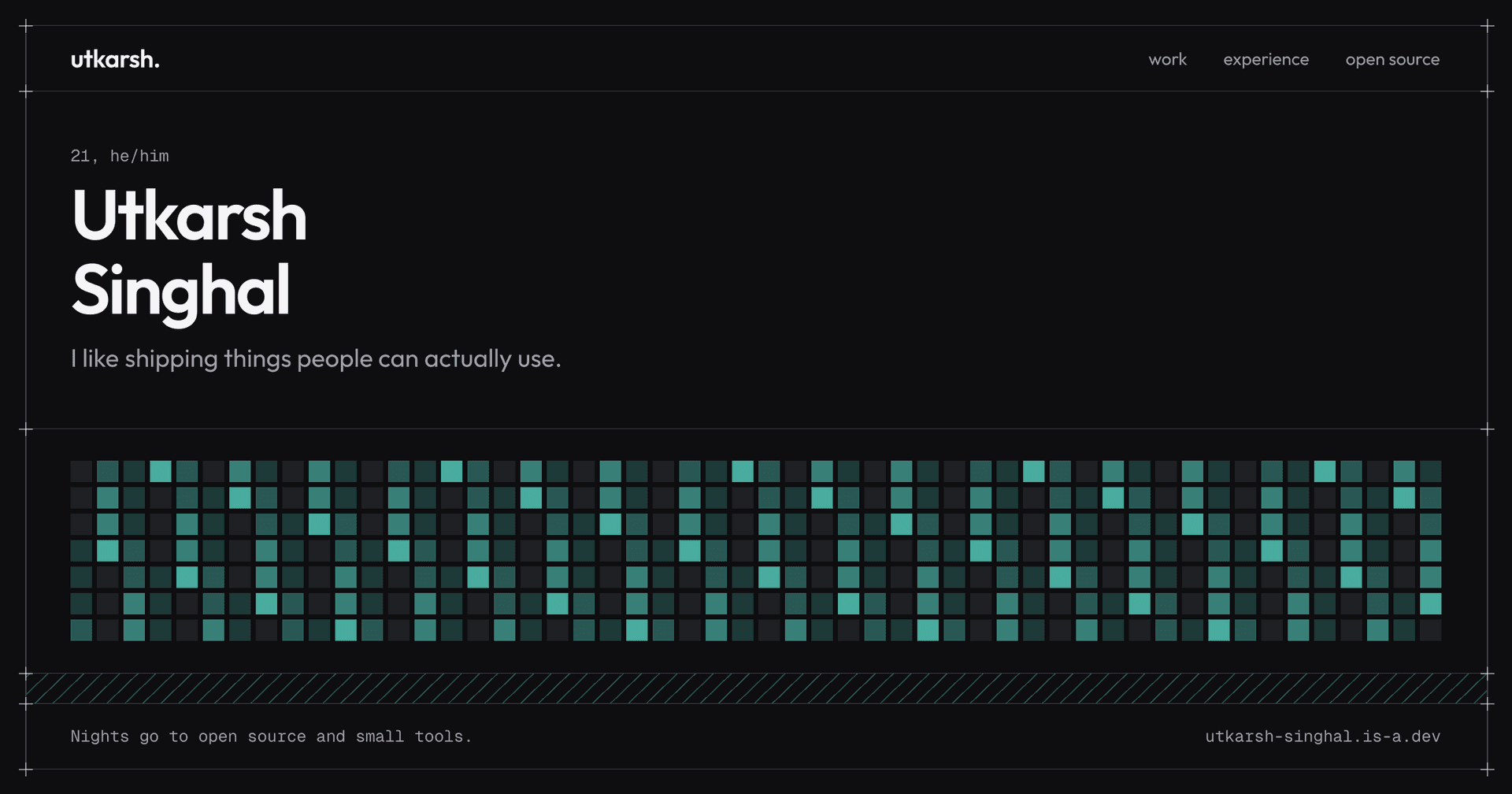1512x794 pixels.
Task: Open the work navigation link
Action: pos(1167,59)
